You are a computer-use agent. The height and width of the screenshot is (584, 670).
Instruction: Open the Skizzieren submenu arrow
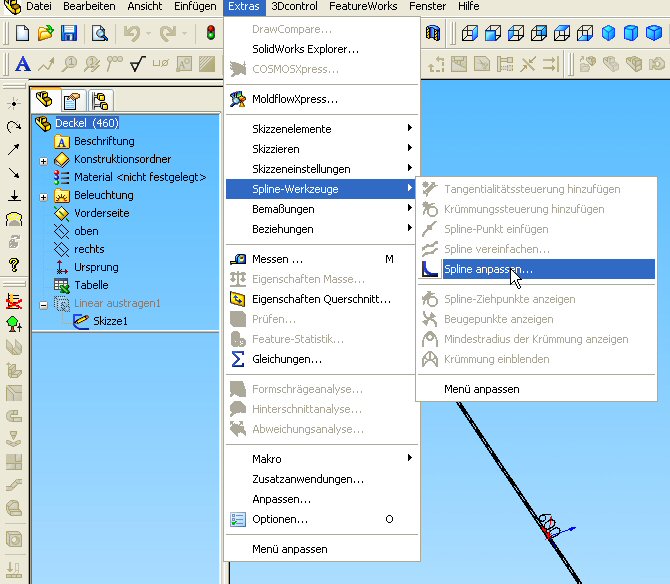click(x=410, y=148)
